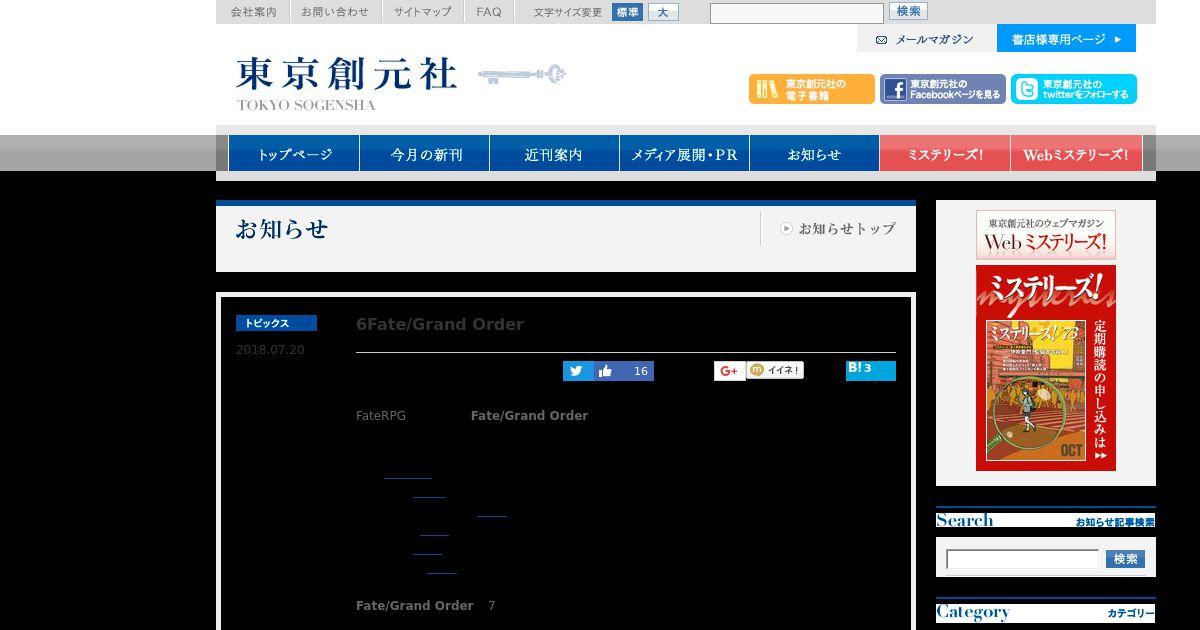Click the date 2018.07.20

[x=270, y=350]
